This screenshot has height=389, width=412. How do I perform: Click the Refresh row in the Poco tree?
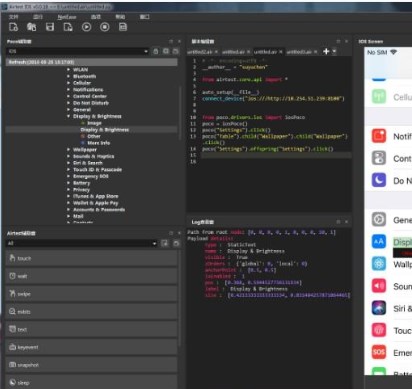(92, 62)
